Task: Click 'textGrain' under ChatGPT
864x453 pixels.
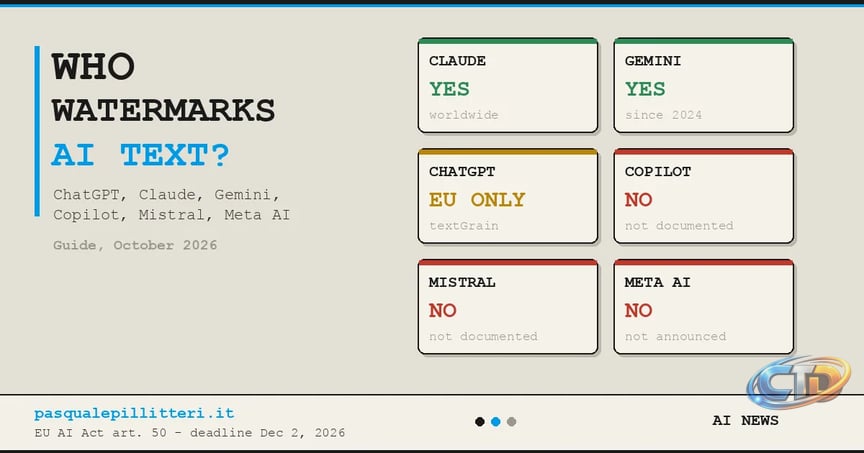Action: click(x=464, y=226)
